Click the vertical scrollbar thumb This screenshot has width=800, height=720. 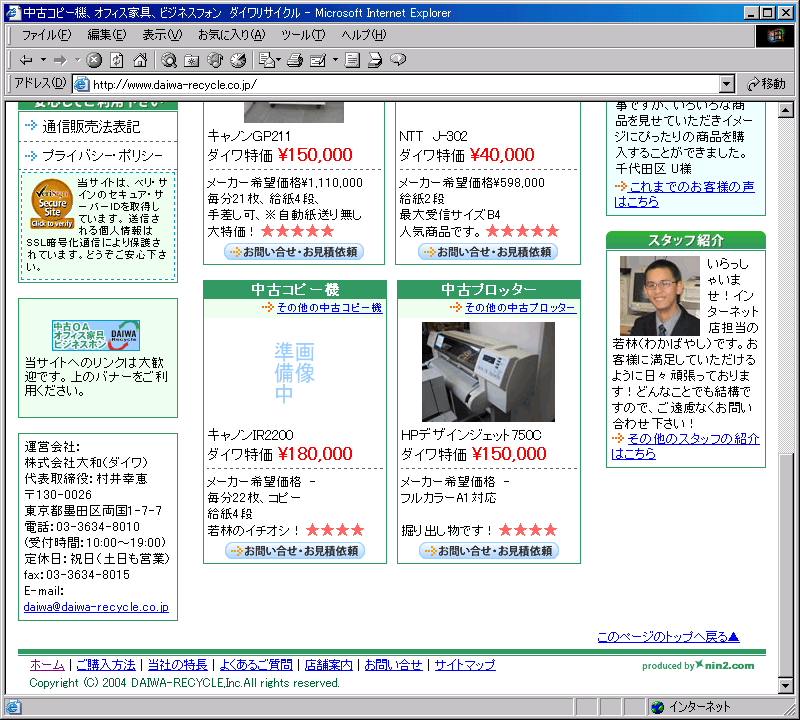click(786, 565)
